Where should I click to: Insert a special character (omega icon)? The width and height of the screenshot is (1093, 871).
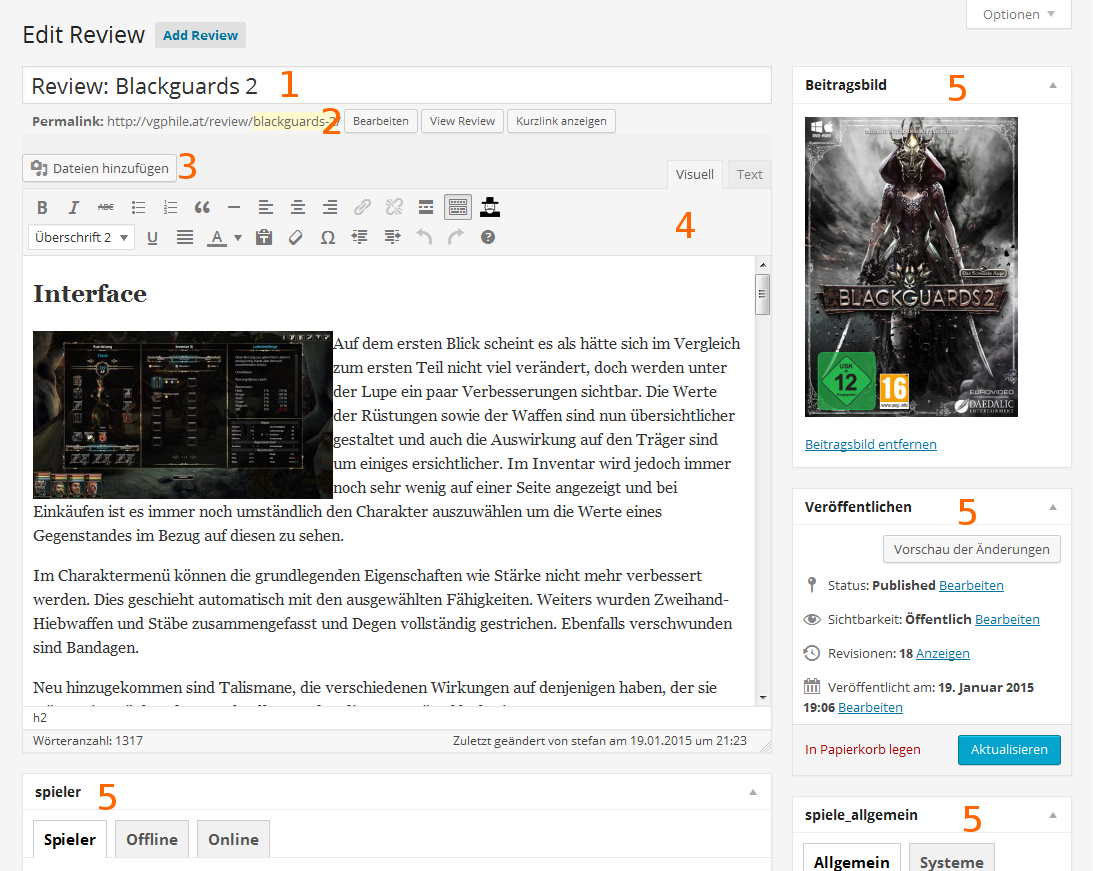(x=327, y=238)
